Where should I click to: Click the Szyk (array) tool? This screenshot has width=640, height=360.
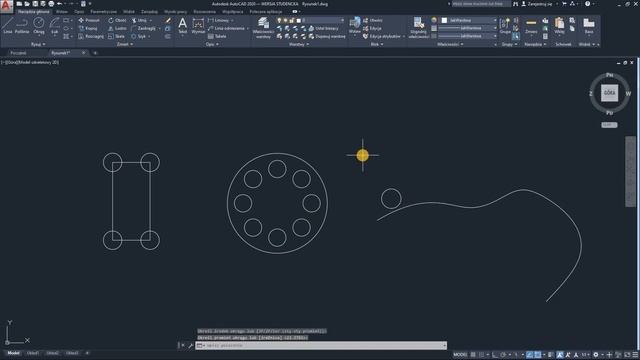pyautogui.click(x=138, y=36)
